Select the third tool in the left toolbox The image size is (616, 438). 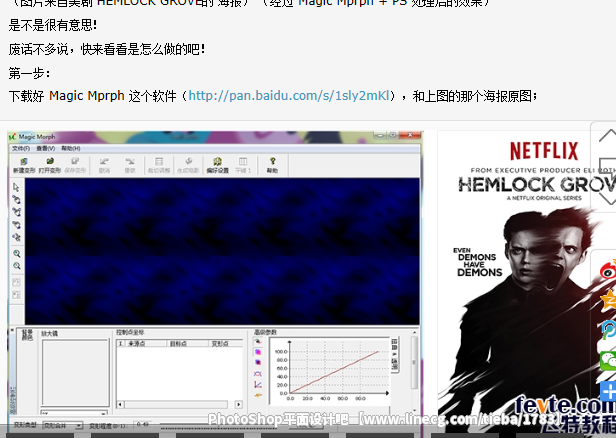(x=16, y=212)
